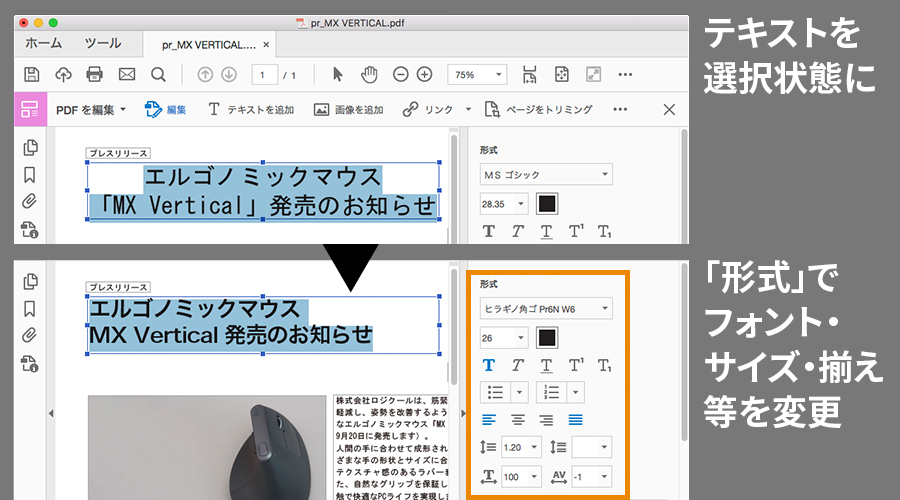This screenshot has height=500, width=900.
Task: Open edit toolbar's three-dot more options
Action: [x=620, y=110]
